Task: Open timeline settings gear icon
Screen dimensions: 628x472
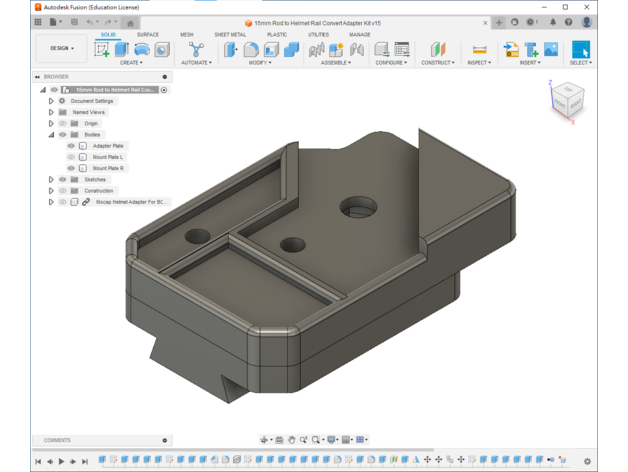Action: click(x=587, y=461)
